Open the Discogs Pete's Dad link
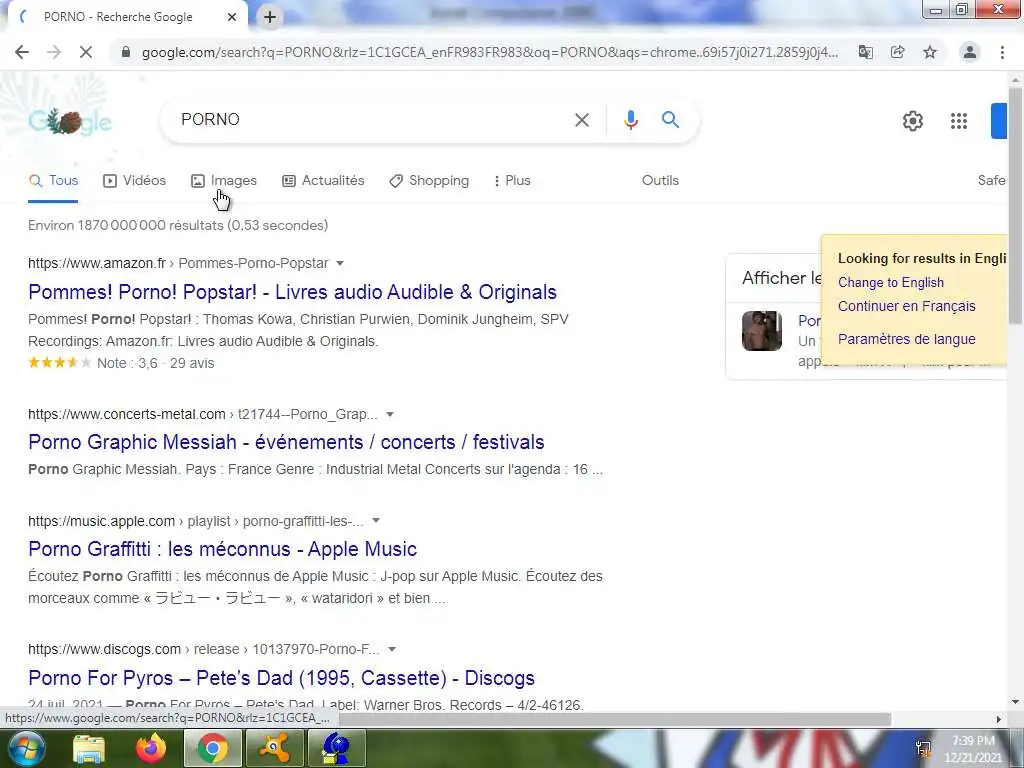Viewport: 1024px width, 768px height. (281, 678)
